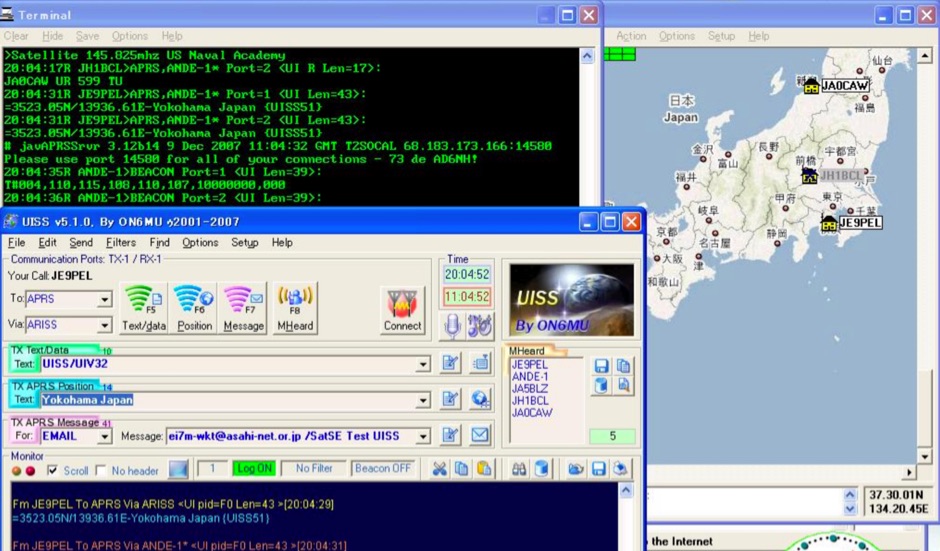Save the MHeard list
Image resolution: width=940 pixels, height=551 pixels.
[x=601, y=366]
